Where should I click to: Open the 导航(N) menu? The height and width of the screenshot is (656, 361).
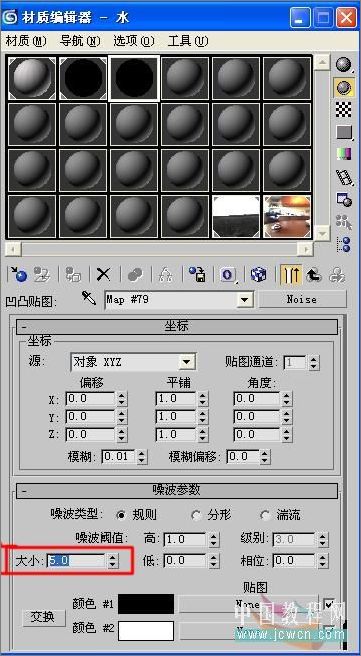[x=80, y=41]
